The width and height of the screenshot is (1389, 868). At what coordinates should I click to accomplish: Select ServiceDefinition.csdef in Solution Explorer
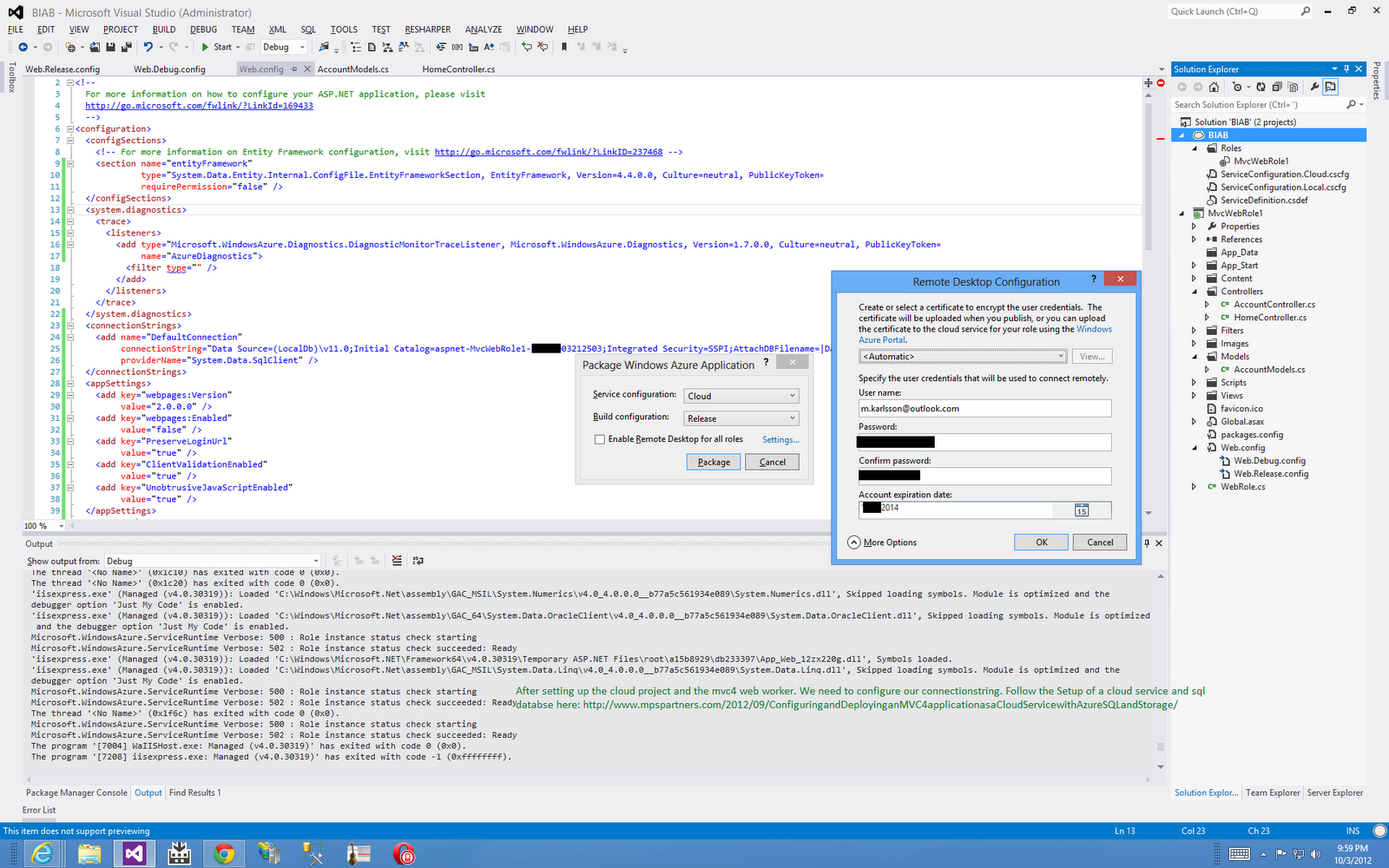(x=1264, y=201)
